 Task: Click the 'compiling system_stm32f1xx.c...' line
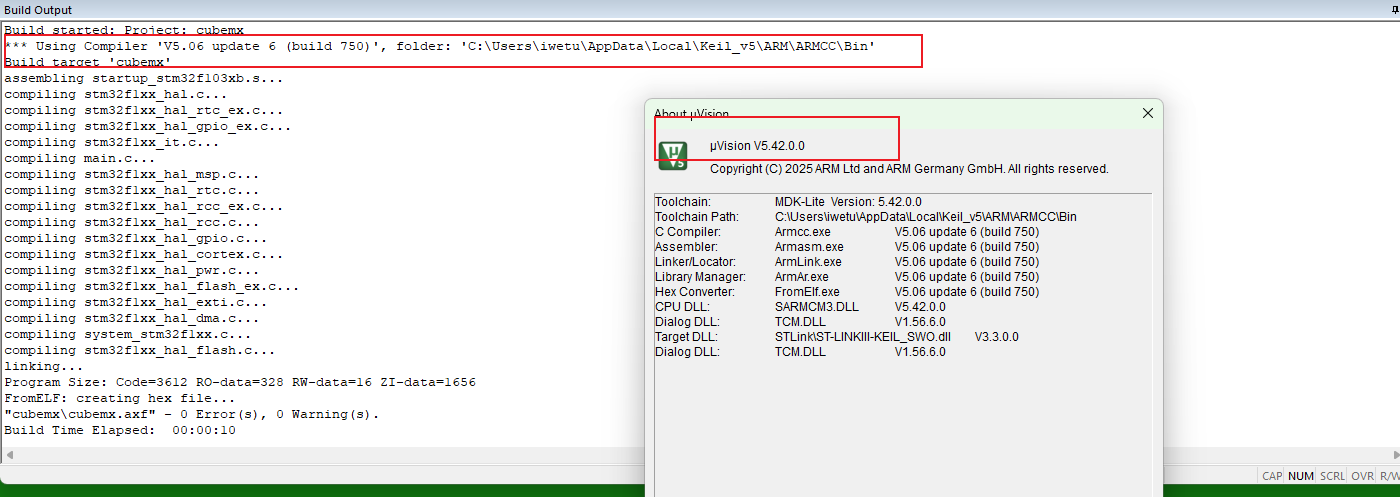tap(128, 334)
